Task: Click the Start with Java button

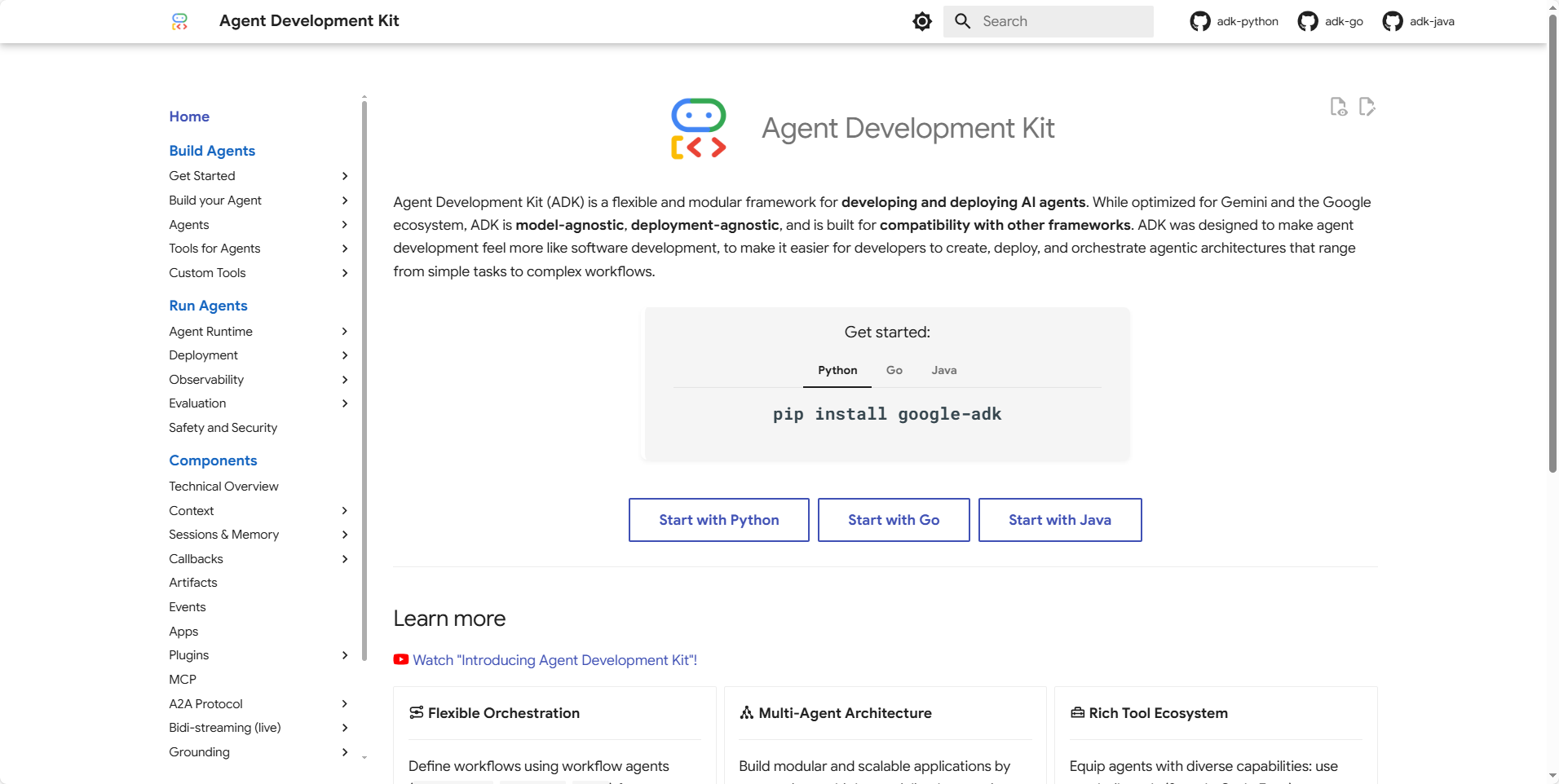Action: (x=1059, y=520)
